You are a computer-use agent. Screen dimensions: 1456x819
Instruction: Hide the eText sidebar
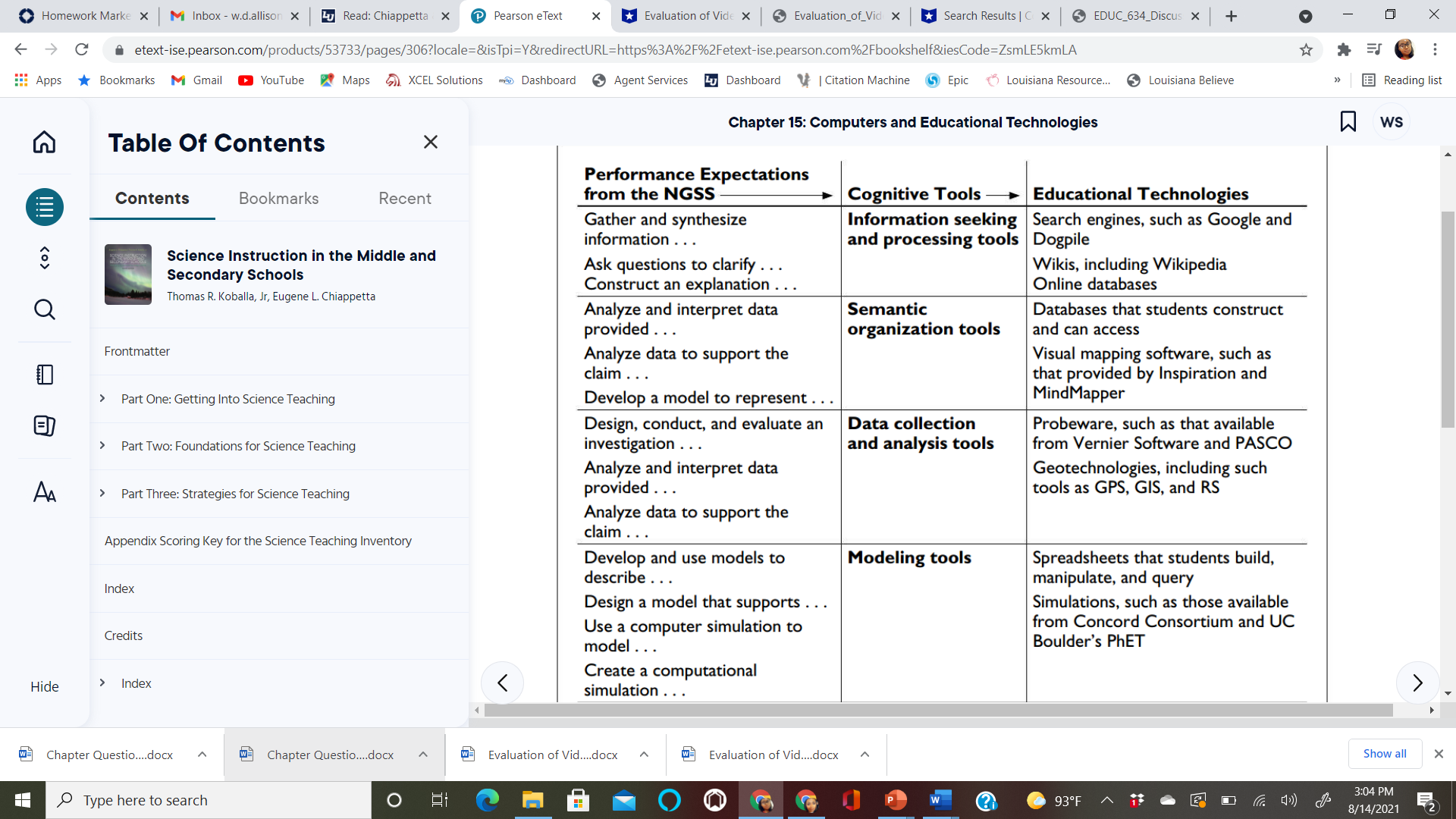(x=45, y=686)
